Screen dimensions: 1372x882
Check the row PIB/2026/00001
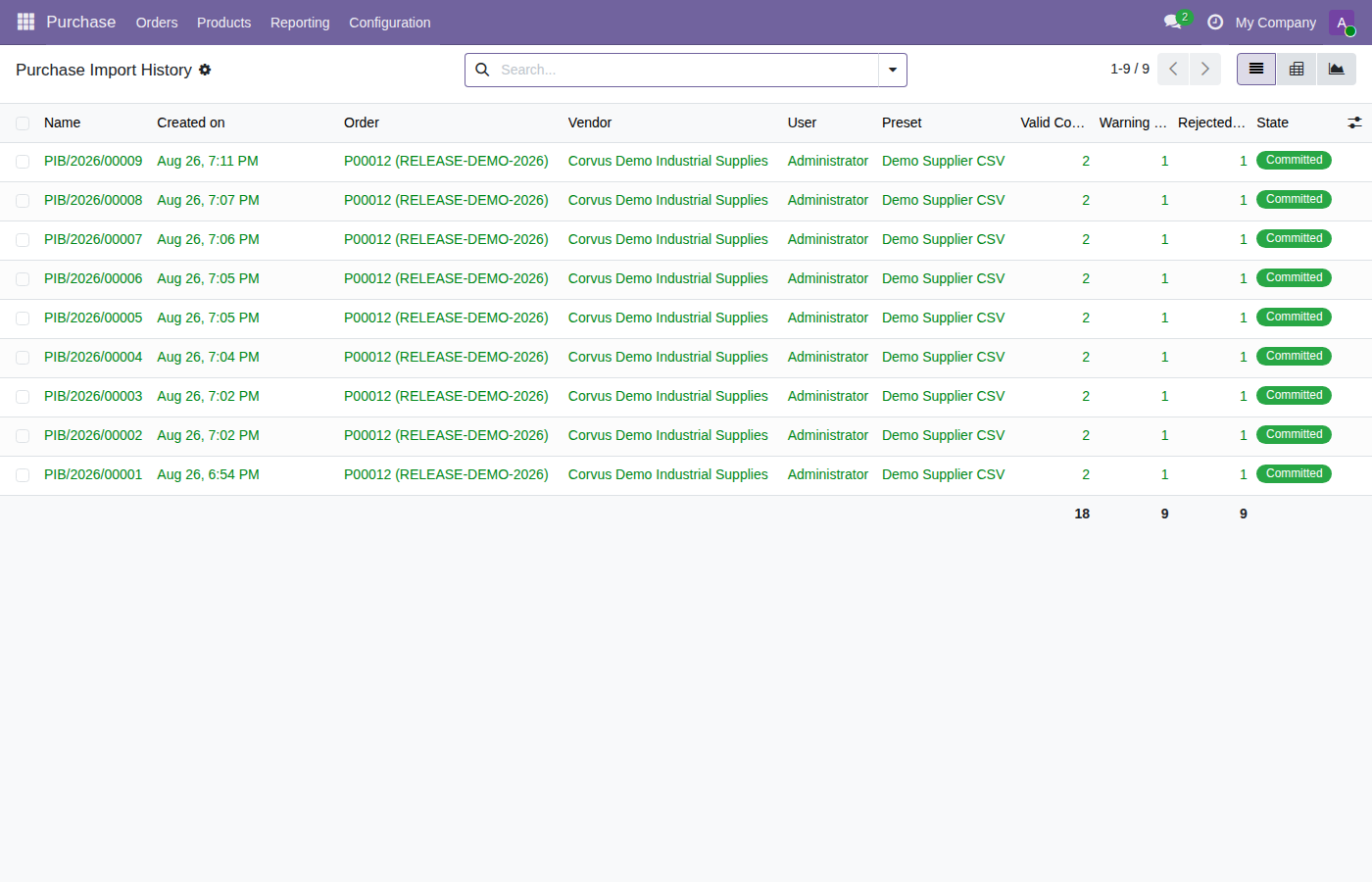click(x=23, y=475)
